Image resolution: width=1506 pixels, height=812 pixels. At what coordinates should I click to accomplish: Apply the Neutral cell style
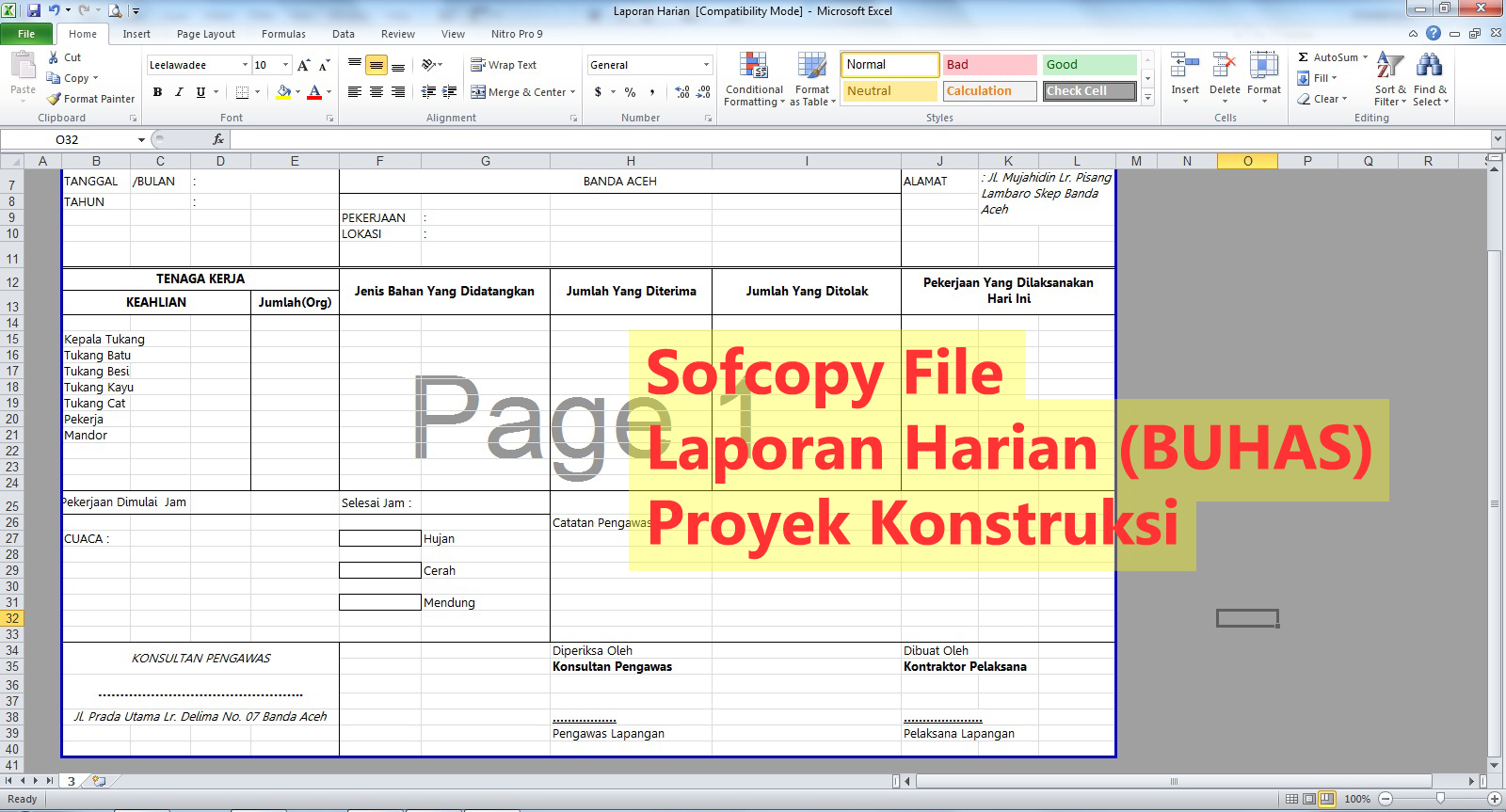889,91
